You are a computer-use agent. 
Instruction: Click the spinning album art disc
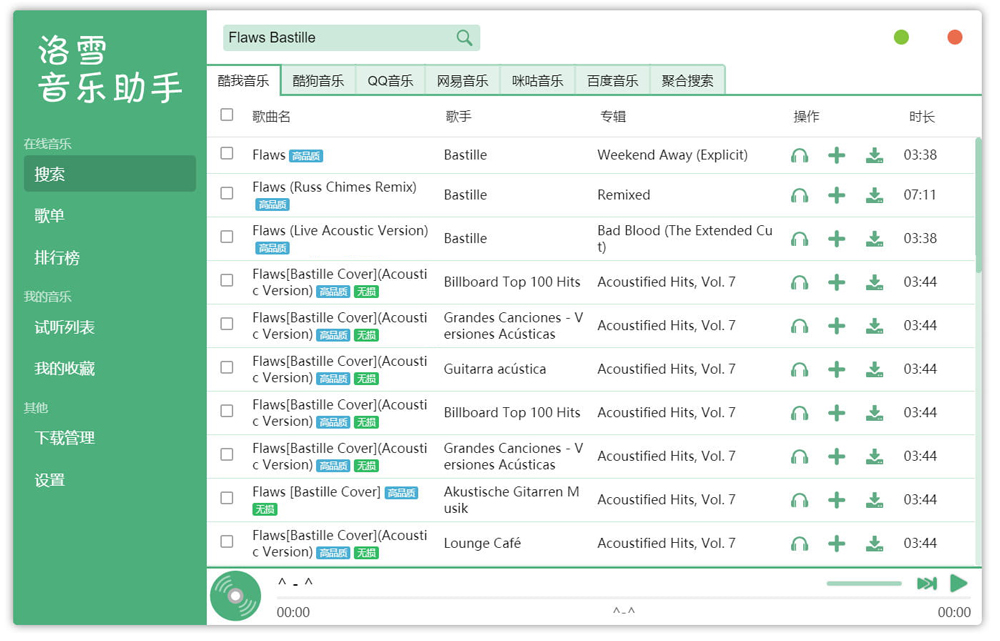[235, 594]
